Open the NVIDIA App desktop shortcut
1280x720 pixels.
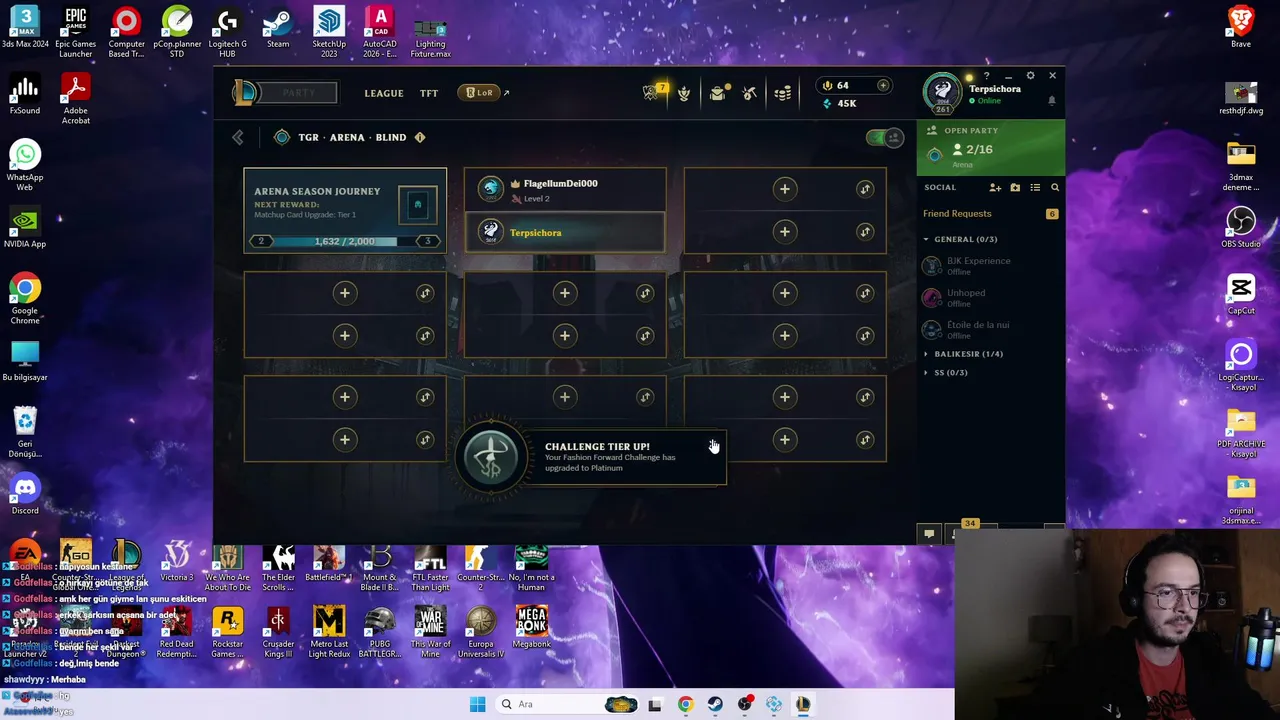pyautogui.click(x=25, y=227)
